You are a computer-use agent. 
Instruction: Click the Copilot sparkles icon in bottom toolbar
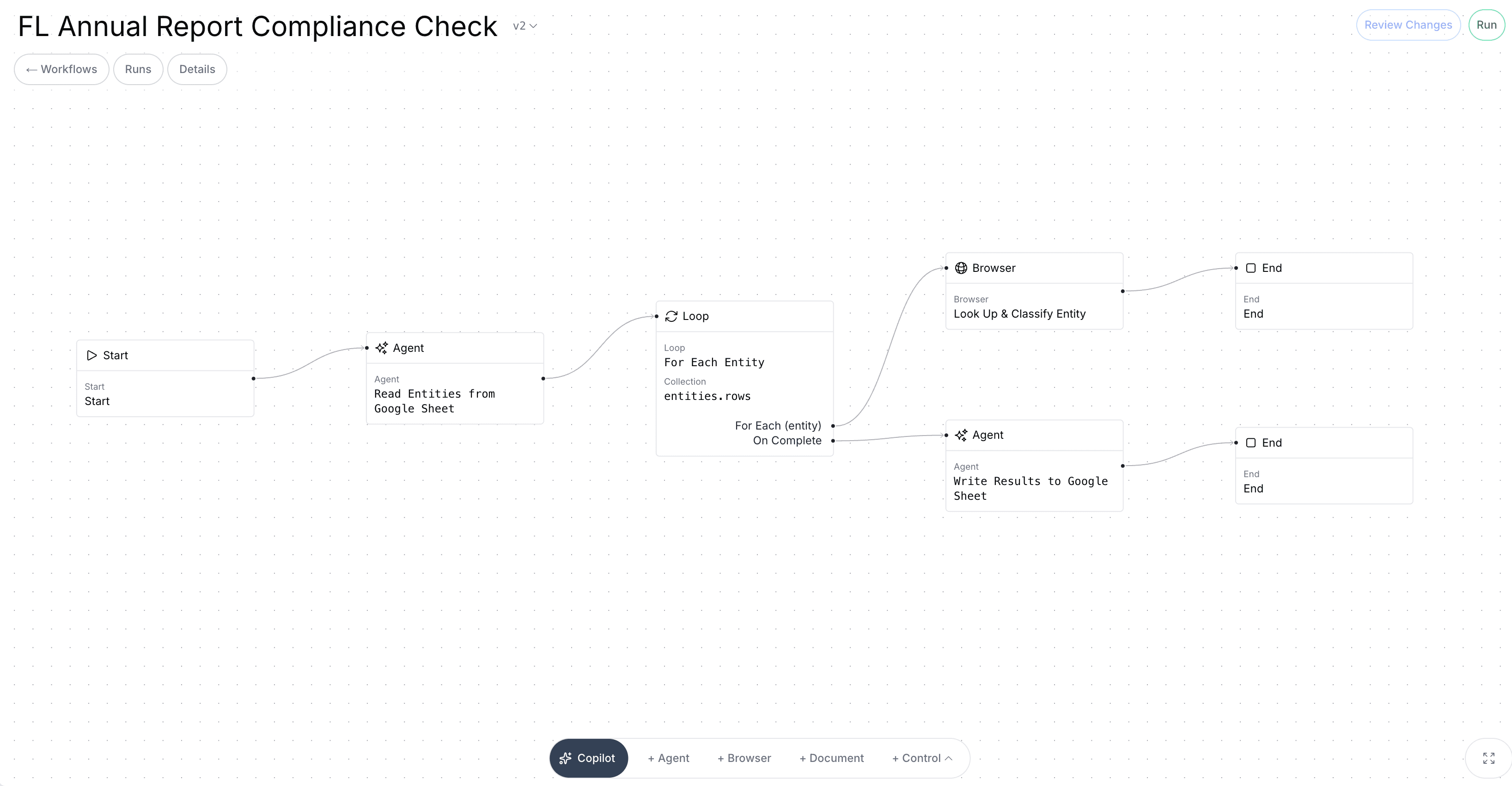coord(565,758)
